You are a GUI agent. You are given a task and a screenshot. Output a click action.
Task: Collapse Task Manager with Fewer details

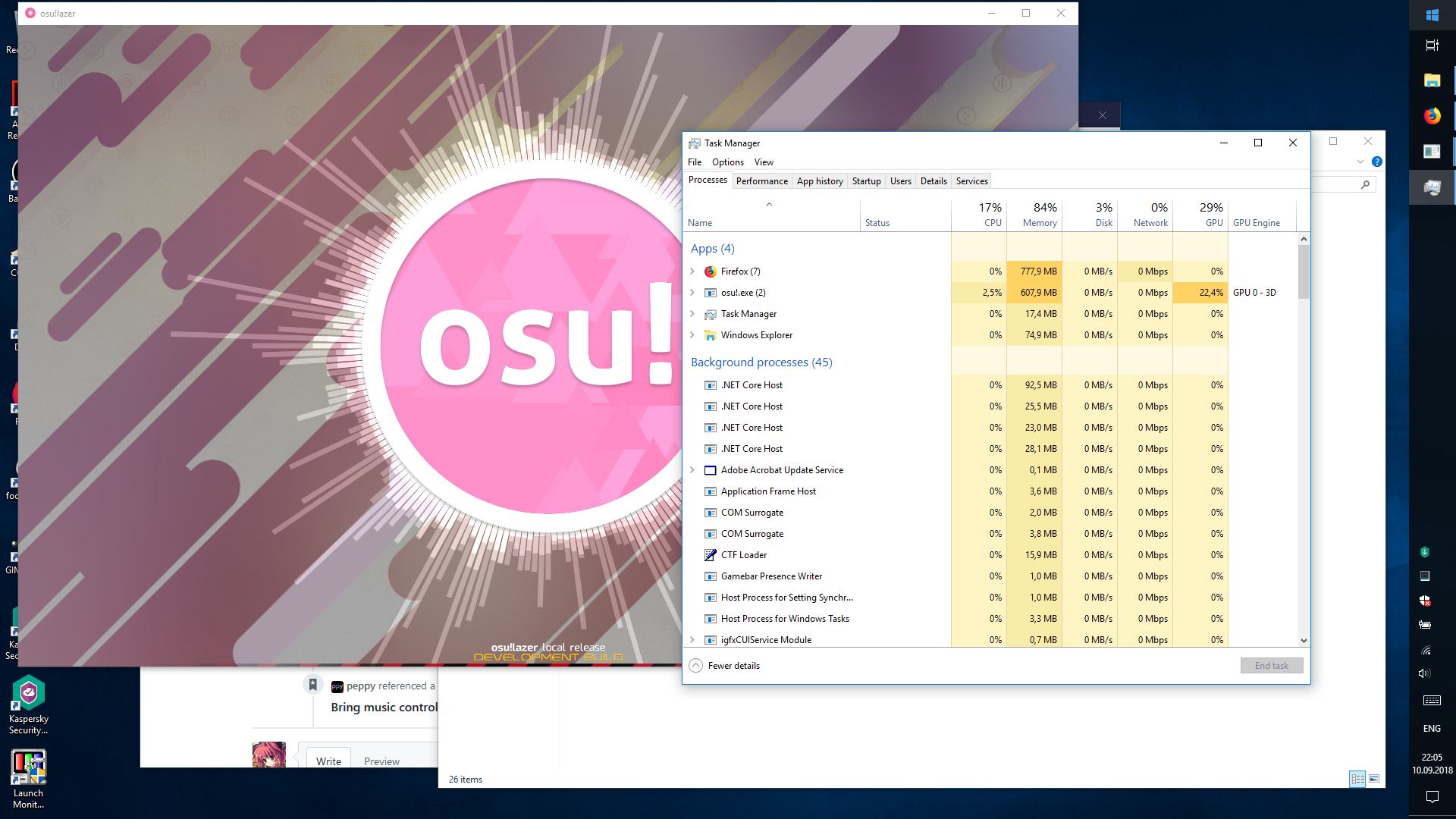tap(724, 666)
